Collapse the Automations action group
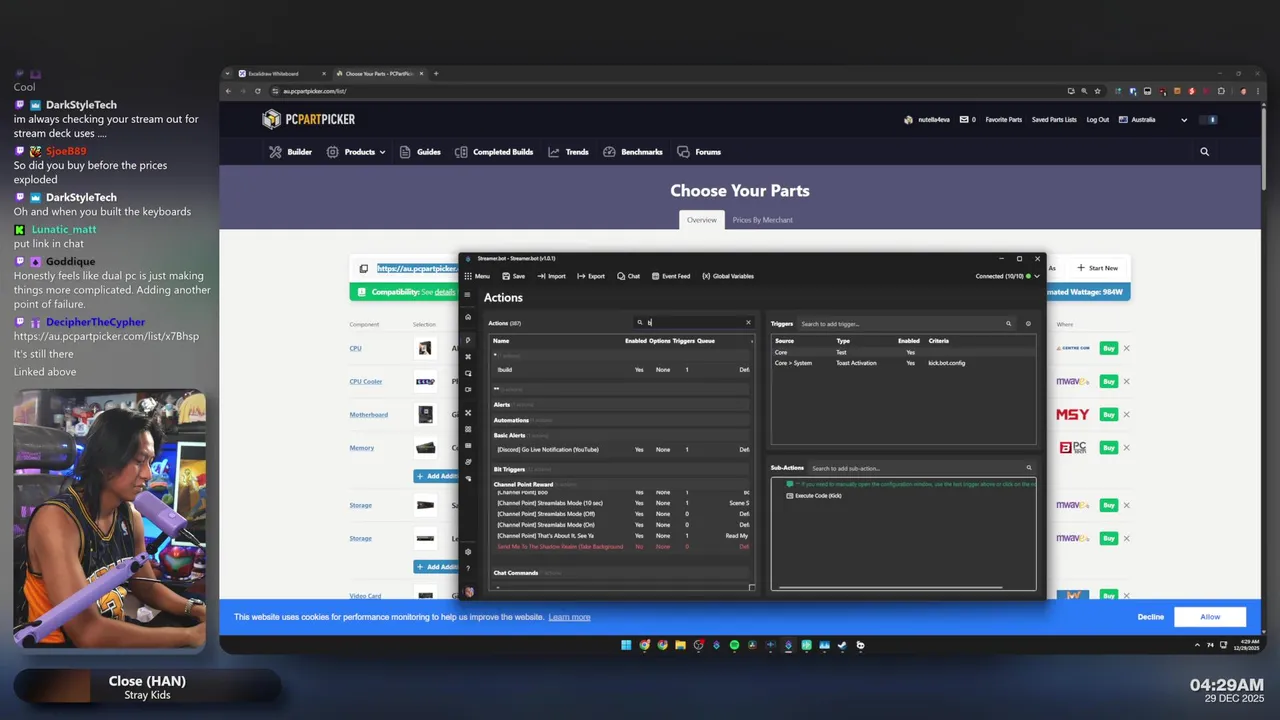1280x720 pixels. point(620,420)
